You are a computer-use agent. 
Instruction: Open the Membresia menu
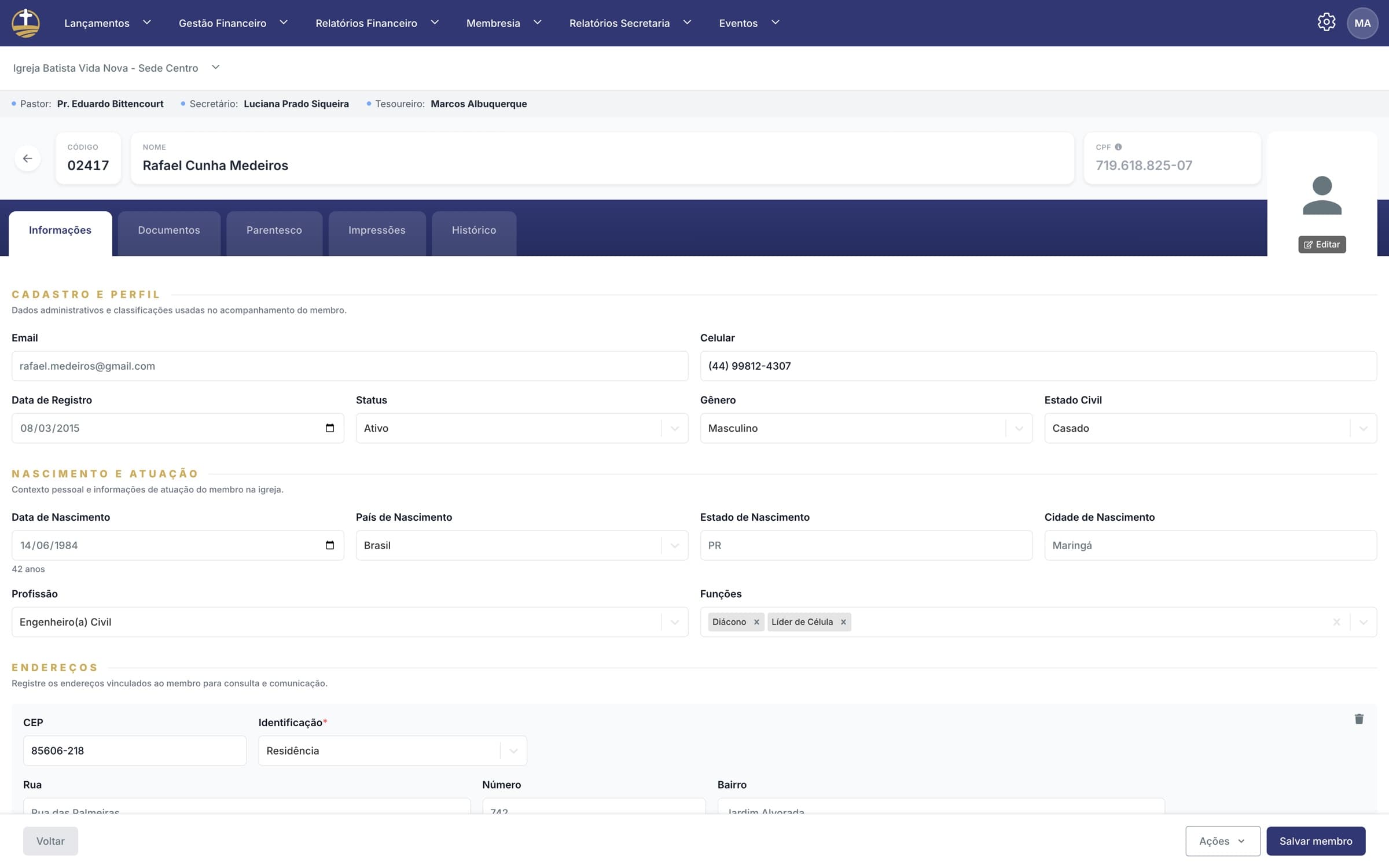(x=504, y=23)
